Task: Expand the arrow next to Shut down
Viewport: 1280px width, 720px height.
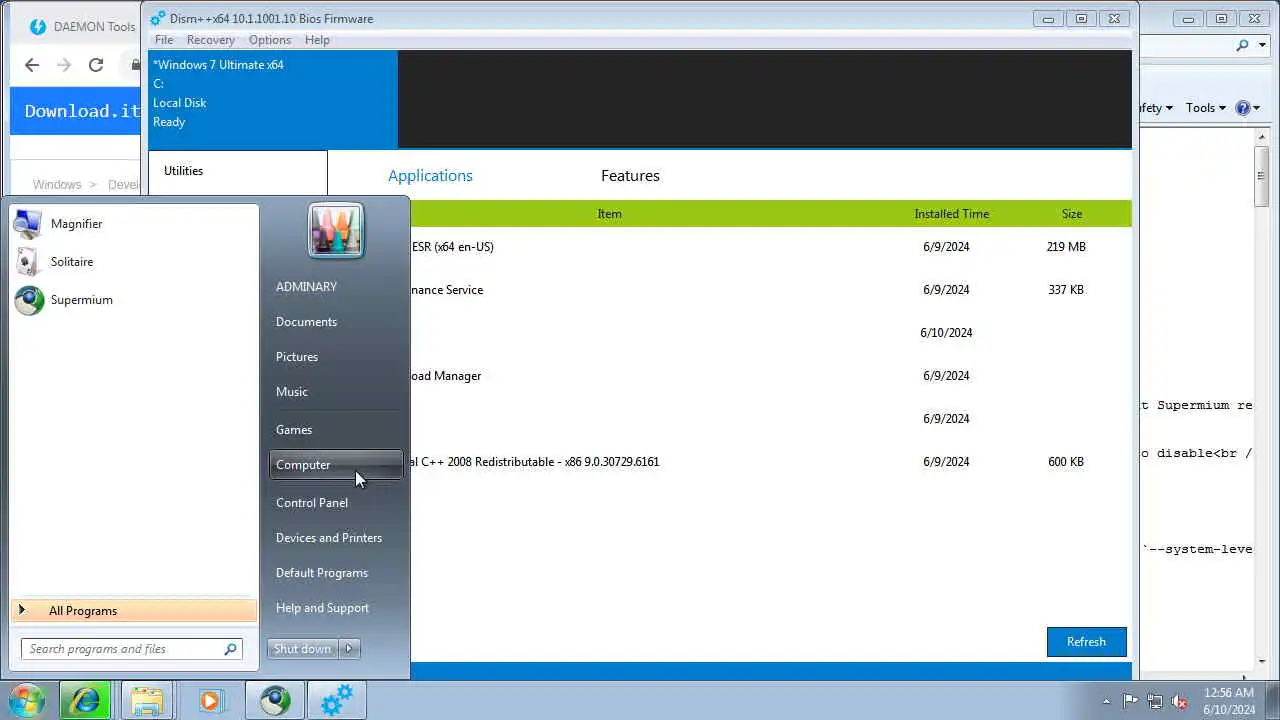Action: [349, 649]
